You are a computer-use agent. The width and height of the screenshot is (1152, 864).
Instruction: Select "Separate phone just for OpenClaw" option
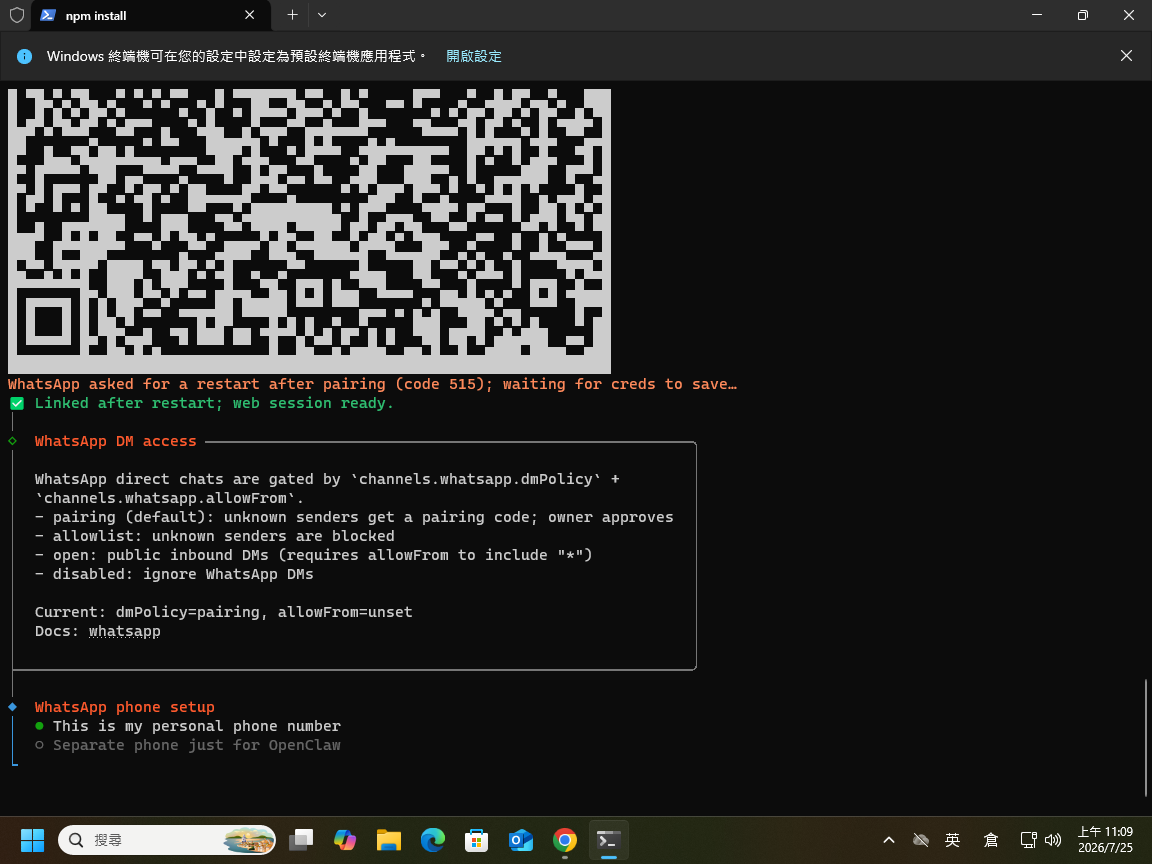click(187, 745)
